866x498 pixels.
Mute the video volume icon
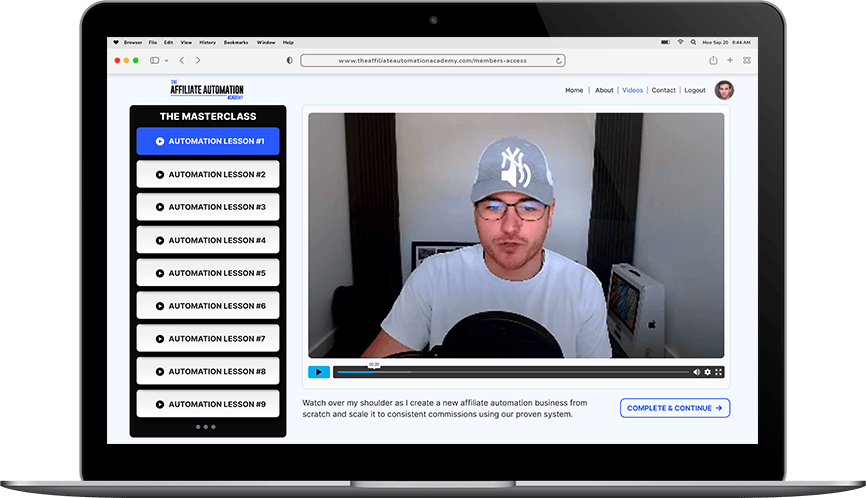click(697, 372)
